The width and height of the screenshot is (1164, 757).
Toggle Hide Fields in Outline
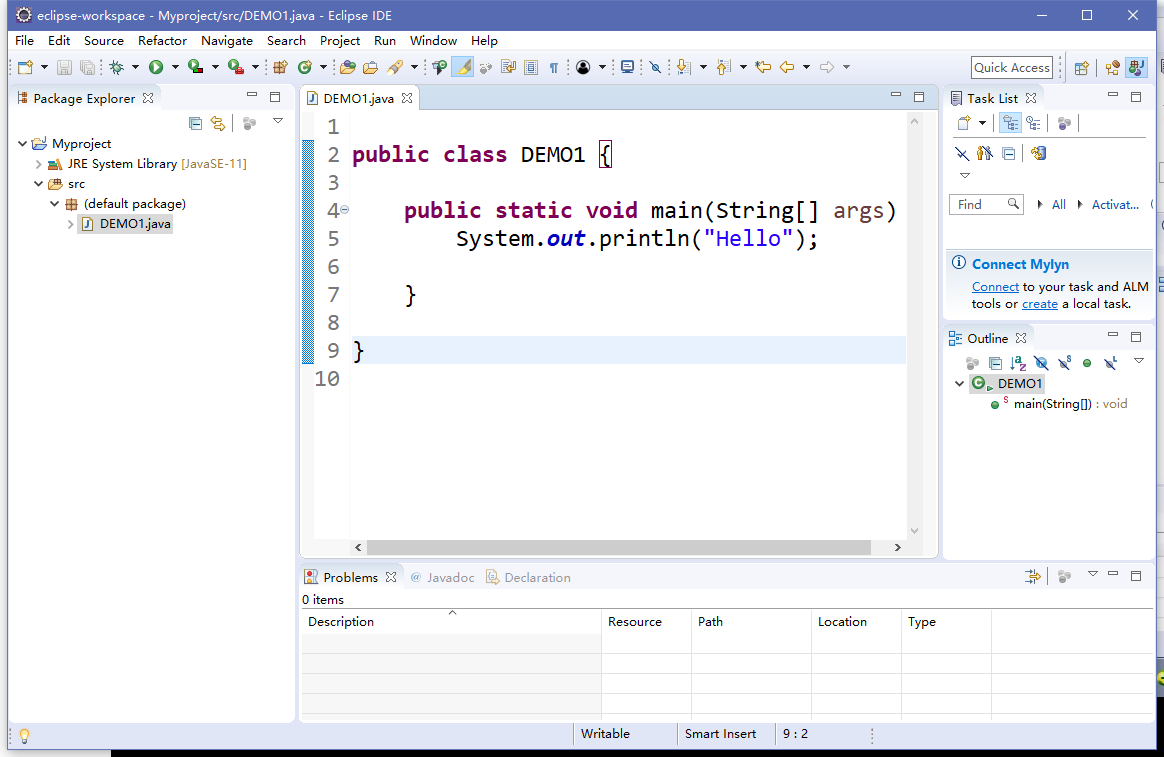click(x=1041, y=363)
